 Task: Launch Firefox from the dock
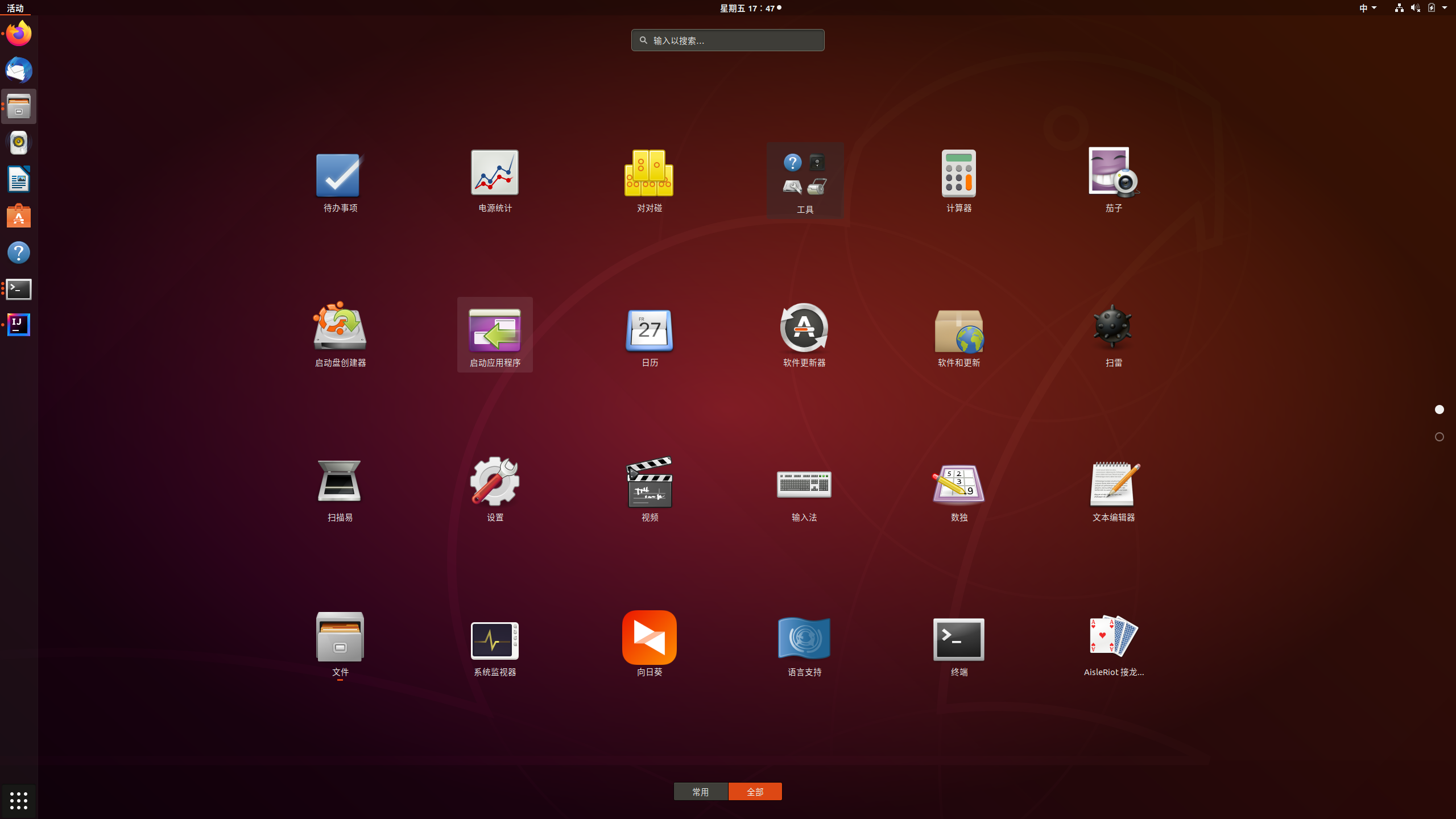click(18, 33)
